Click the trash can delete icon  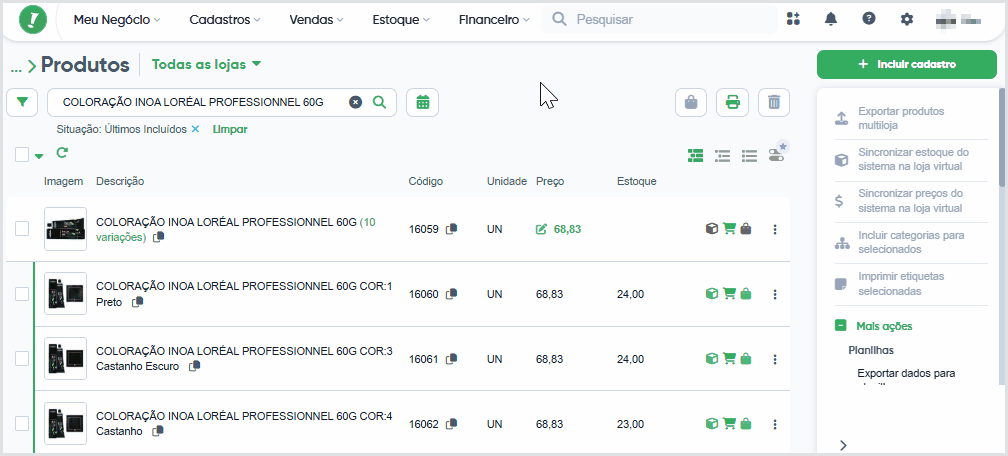774,102
